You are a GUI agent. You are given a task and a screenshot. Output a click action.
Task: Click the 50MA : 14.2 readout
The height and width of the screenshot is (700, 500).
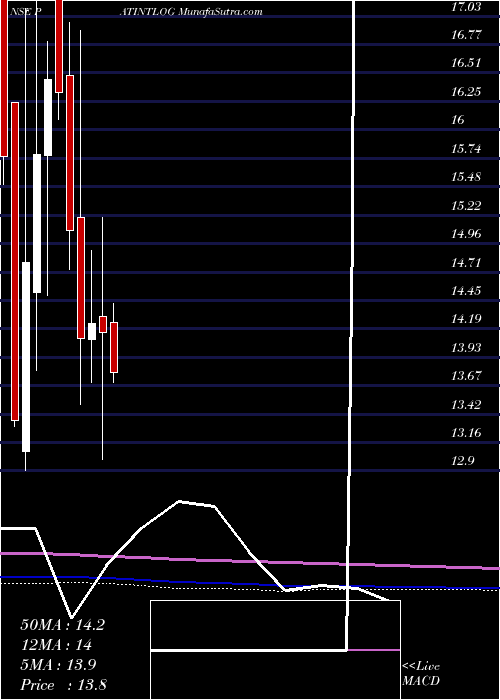63,625
